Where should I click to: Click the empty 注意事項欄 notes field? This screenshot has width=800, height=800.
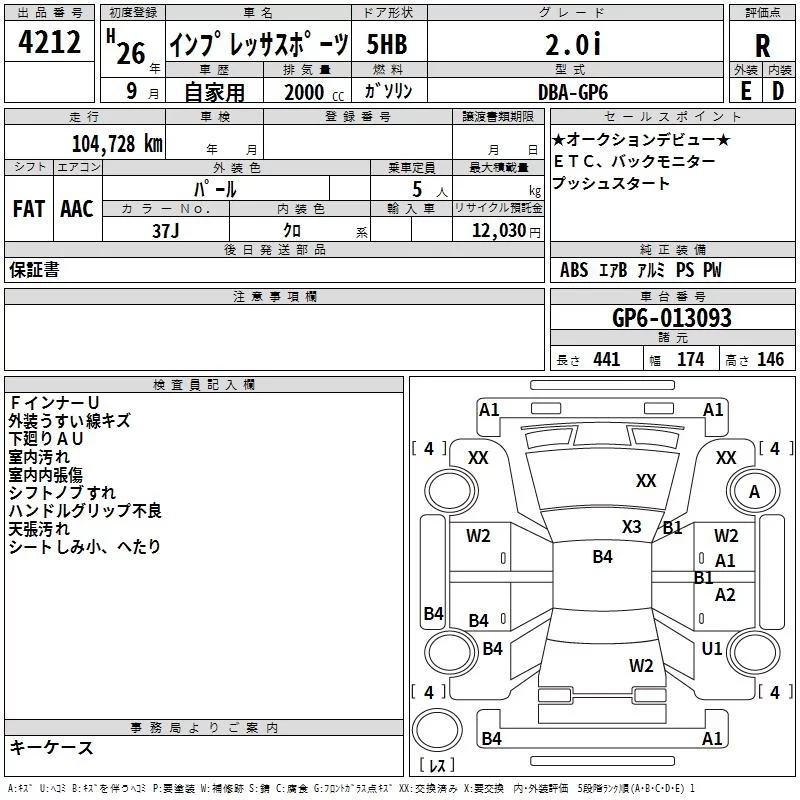point(274,337)
